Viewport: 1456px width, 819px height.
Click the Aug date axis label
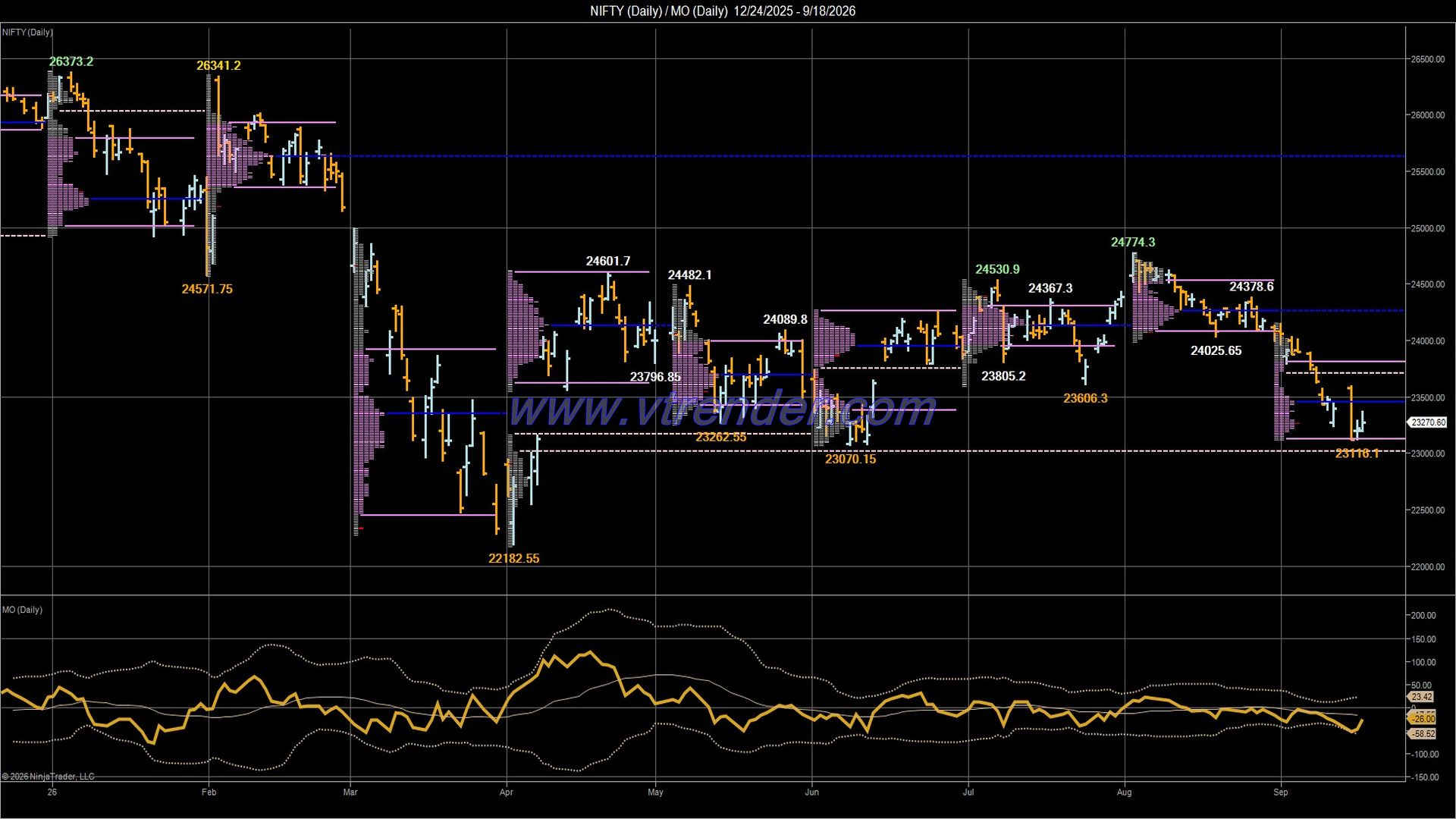(1125, 792)
